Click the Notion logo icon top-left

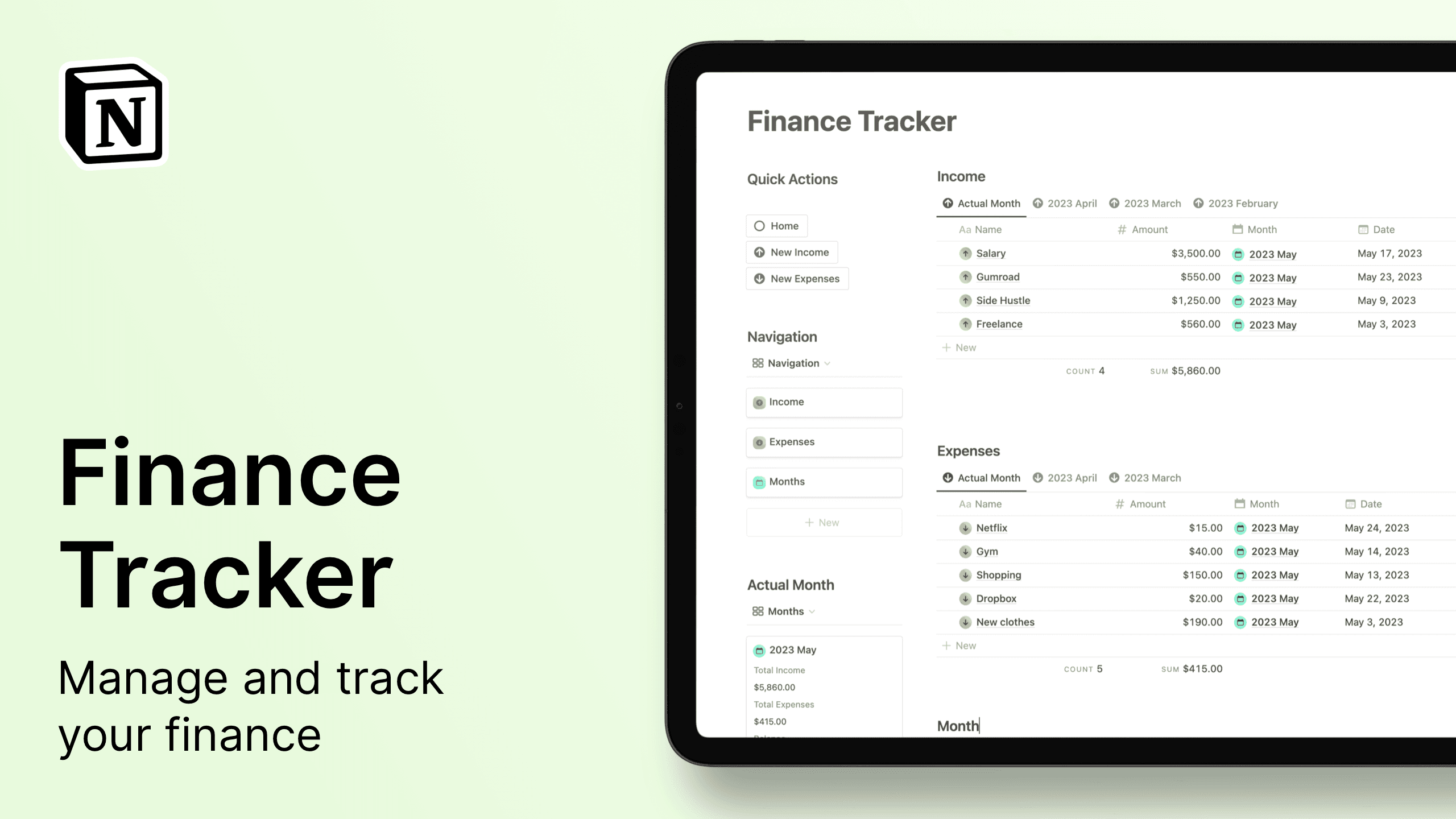click(115, 114)
